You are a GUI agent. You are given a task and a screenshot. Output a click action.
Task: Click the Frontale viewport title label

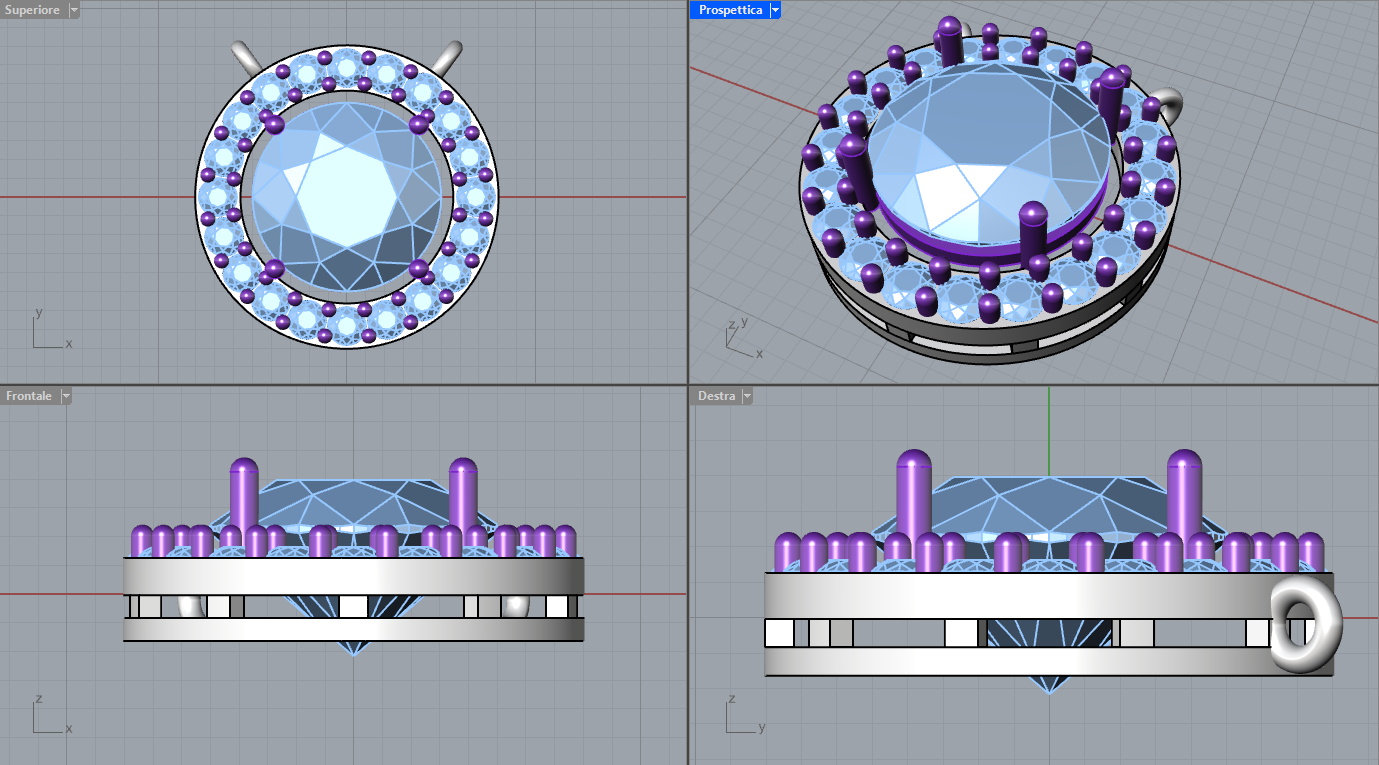coord(29,396)
